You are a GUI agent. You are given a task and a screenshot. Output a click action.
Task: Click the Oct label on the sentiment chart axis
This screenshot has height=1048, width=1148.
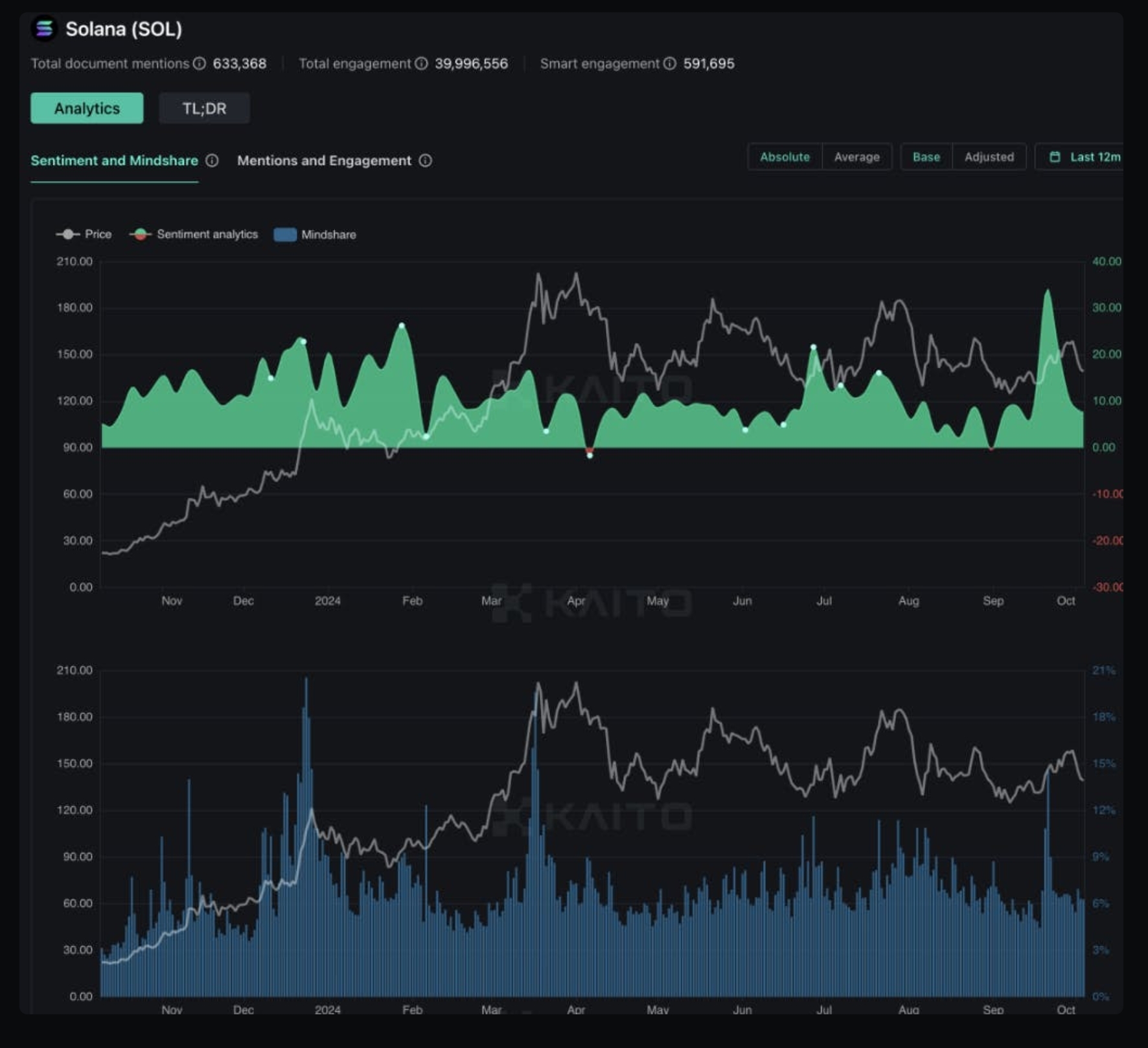1066,601
